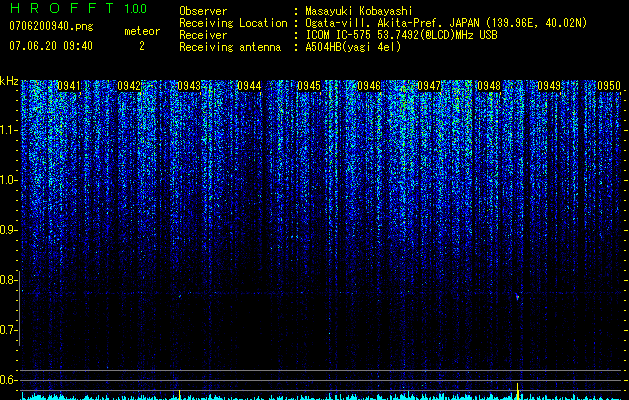Screen dimensions: 629x400
Task: Click the 1.0 frequency axis label
Action: click(x=8, y=180)
